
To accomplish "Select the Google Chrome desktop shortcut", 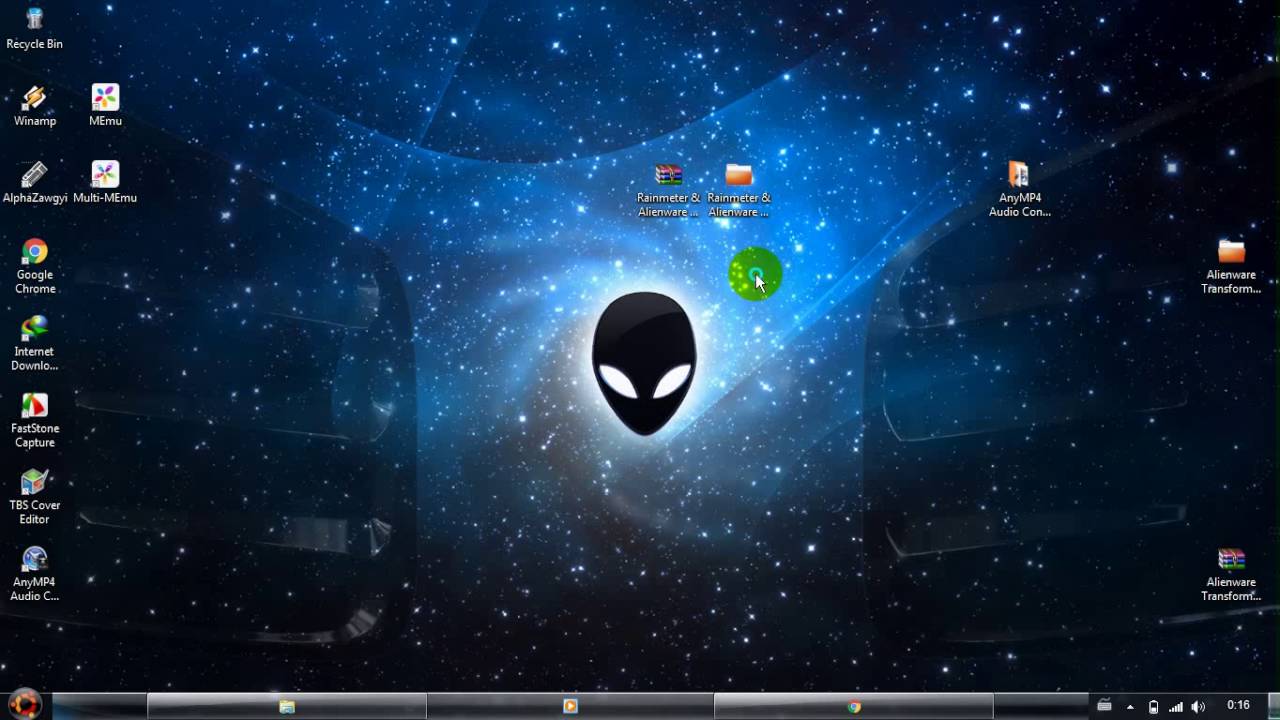I will pos(35,266).
